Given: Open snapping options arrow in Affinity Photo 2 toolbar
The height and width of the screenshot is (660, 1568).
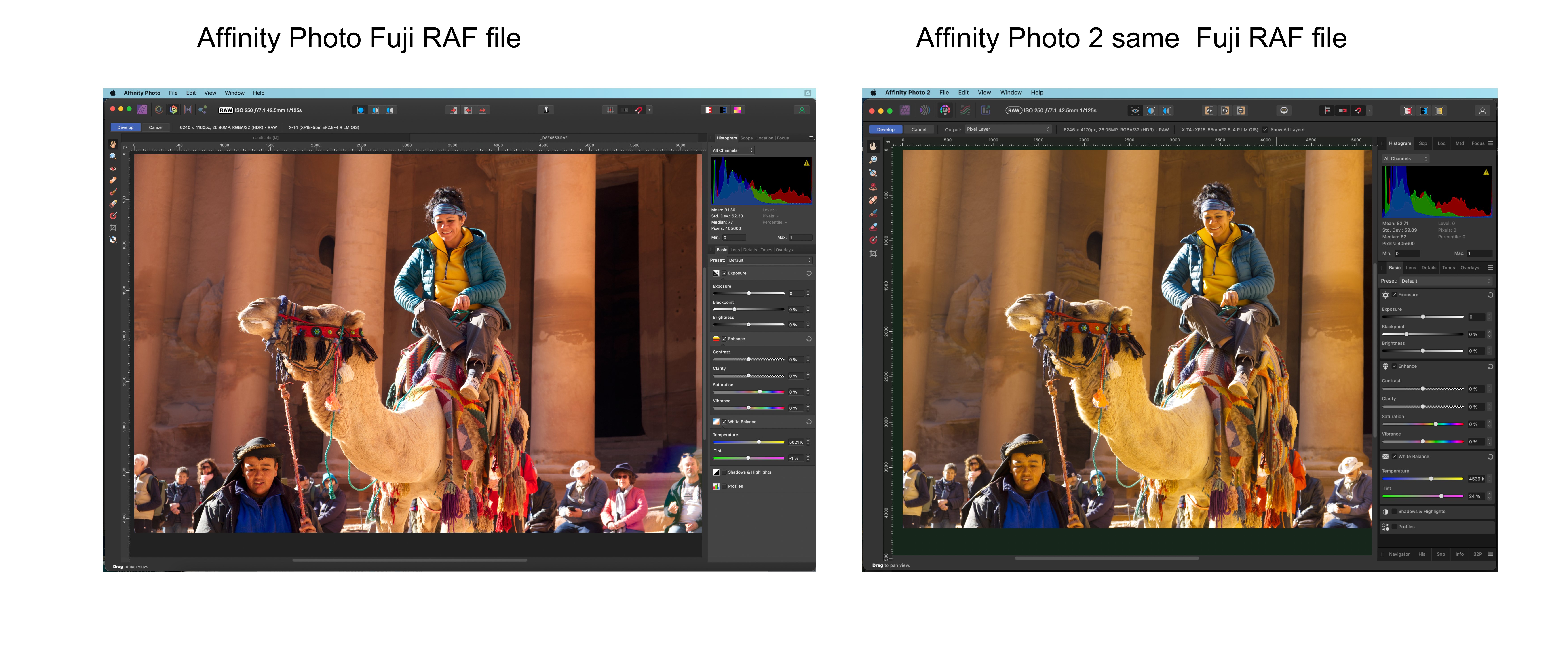Looking at the screenshot, I should click(1370, 111).
